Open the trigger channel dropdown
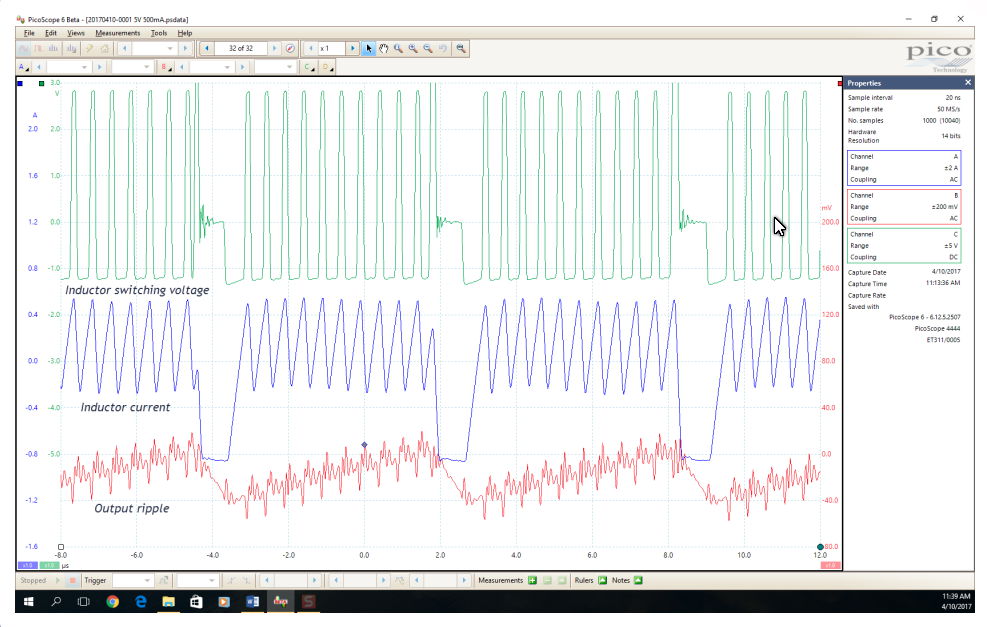 (x=196, y=580)
